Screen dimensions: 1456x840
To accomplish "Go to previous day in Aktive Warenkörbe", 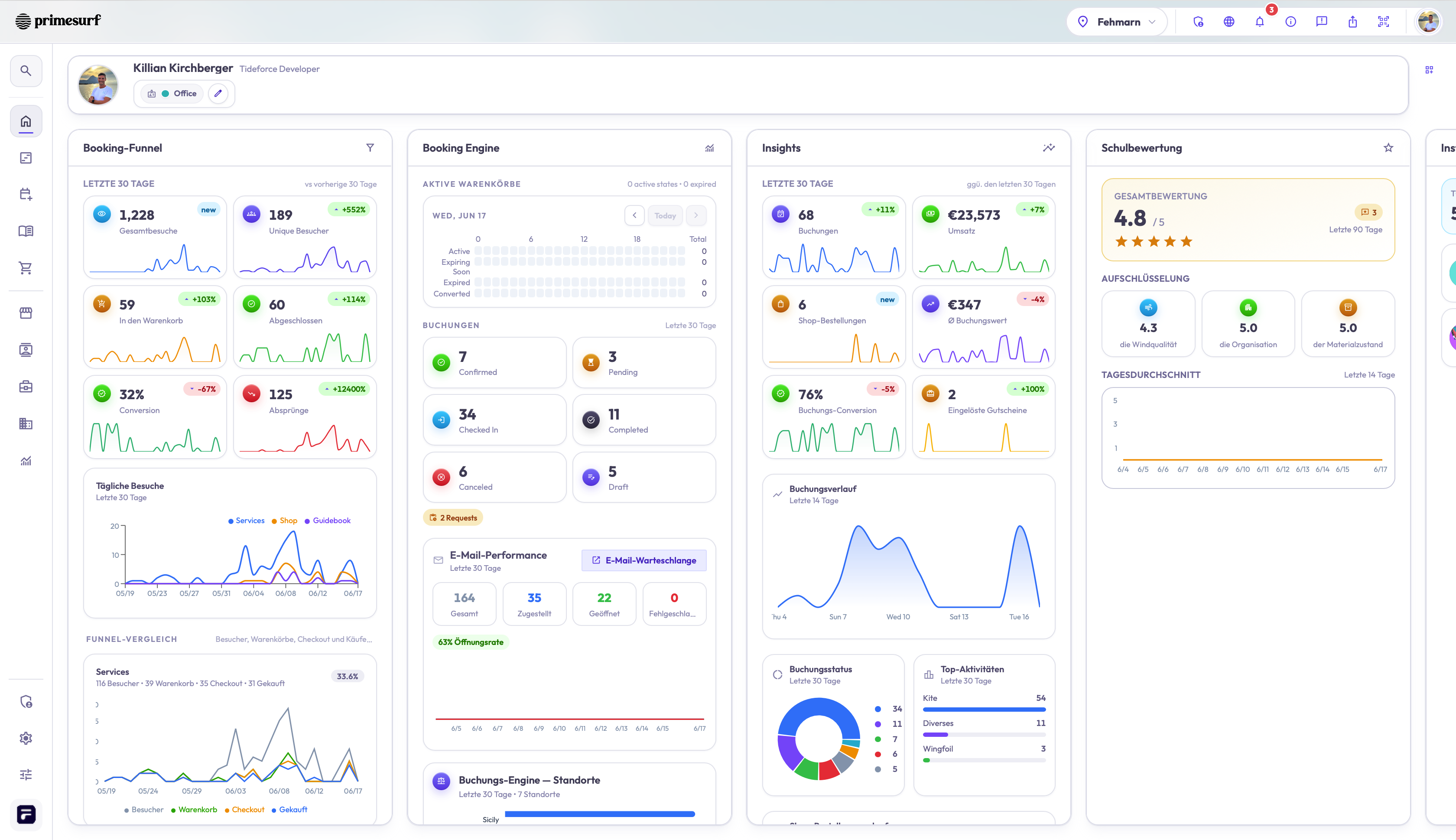I will point(634,215).
